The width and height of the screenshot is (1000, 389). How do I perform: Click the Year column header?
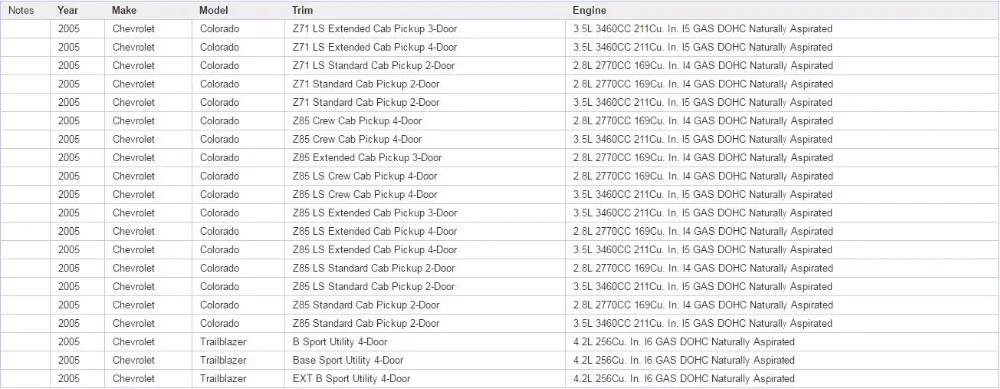click(68, 10)
